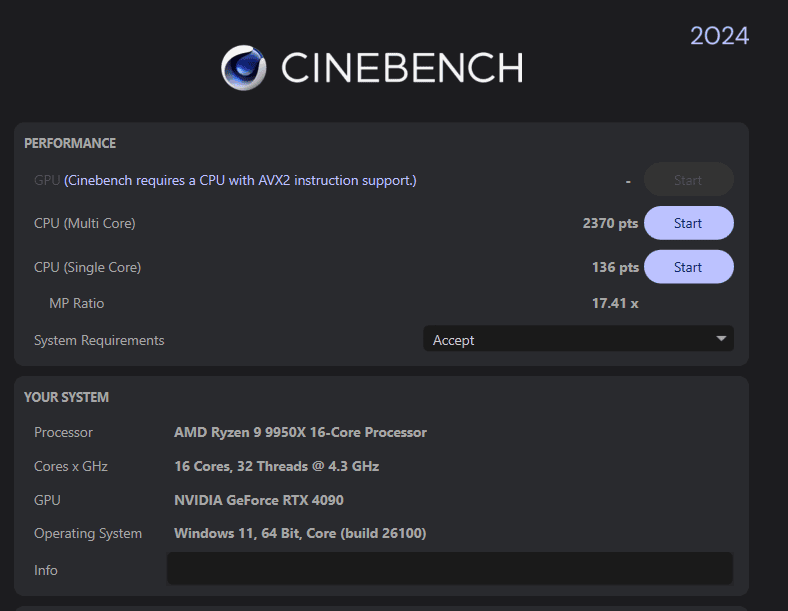788x611 pixels.
Task: Click the CPU (Single Core) label
Action: point(87,267)
